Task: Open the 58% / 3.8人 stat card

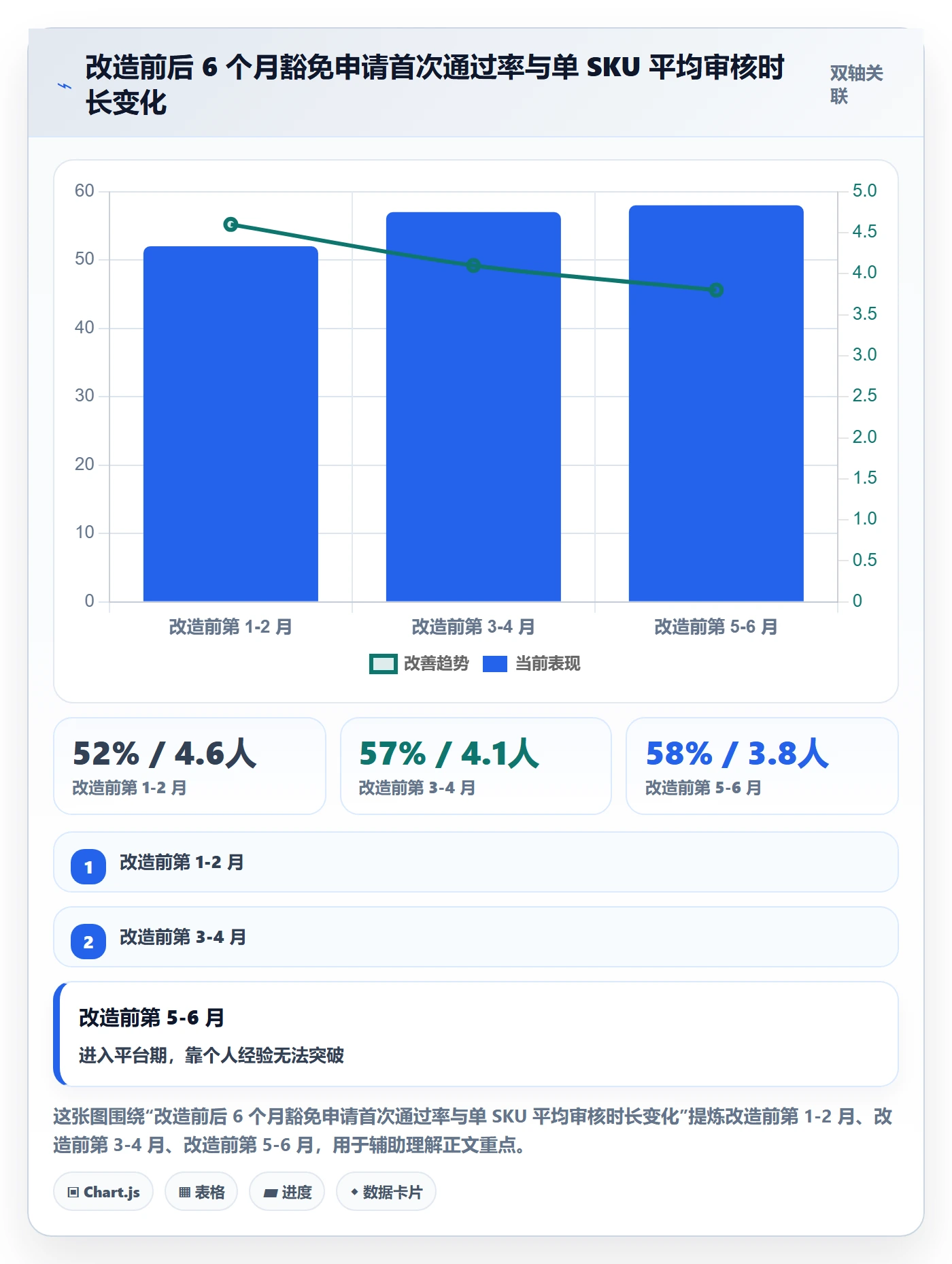Action: pos(762,766)
